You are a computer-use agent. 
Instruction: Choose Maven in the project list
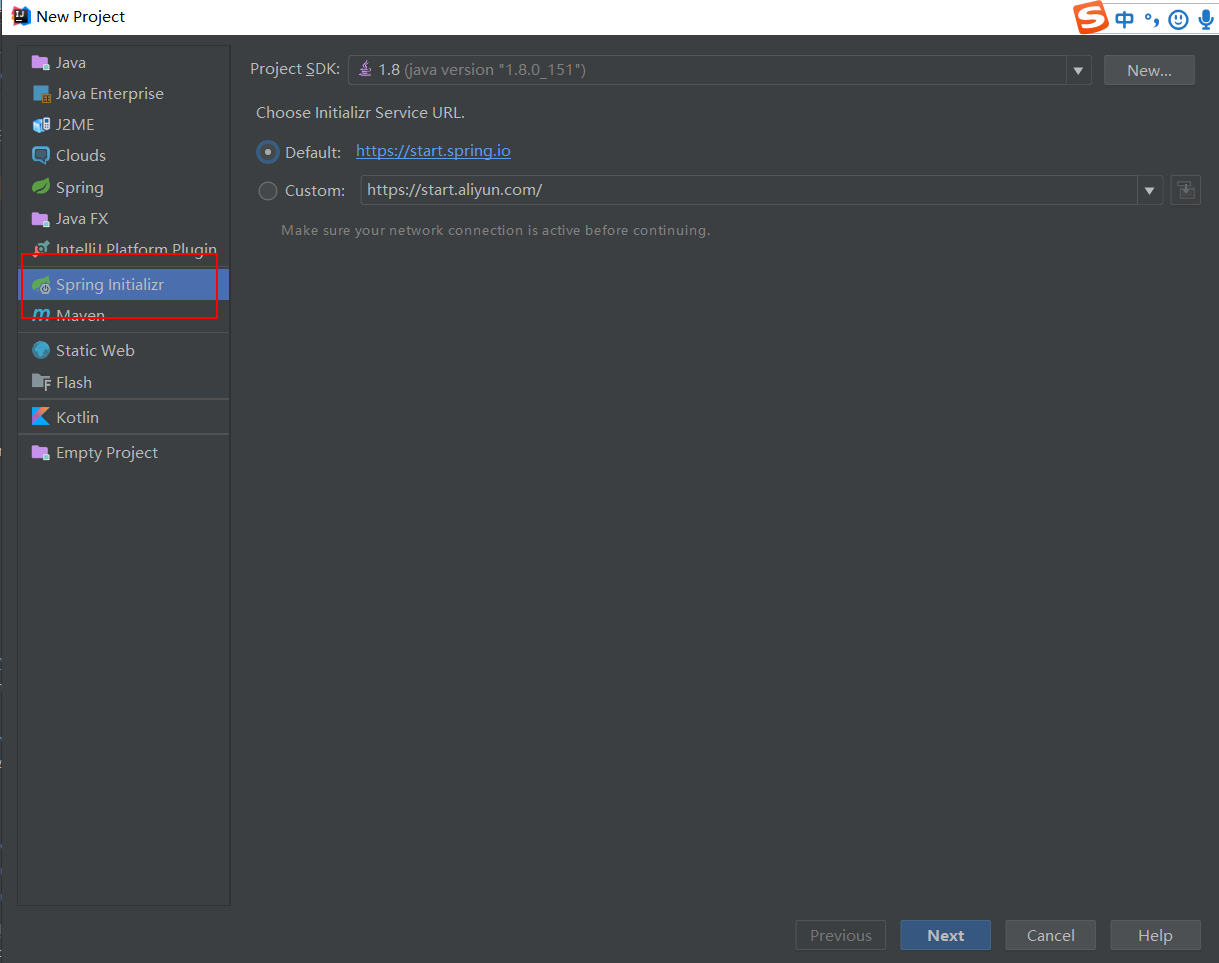(124, 315)
